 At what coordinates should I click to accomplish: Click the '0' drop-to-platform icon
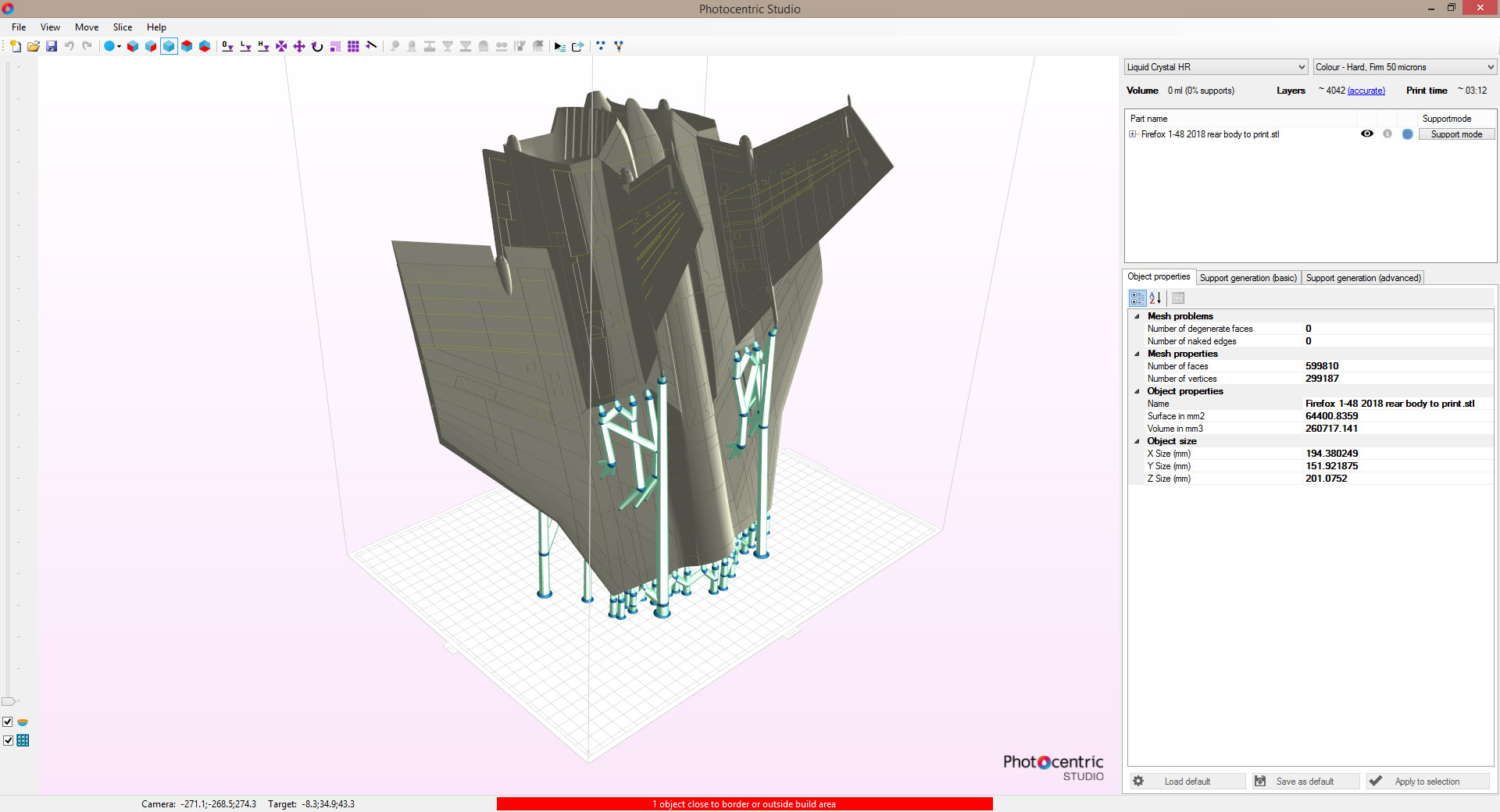[x=227, y=46]
